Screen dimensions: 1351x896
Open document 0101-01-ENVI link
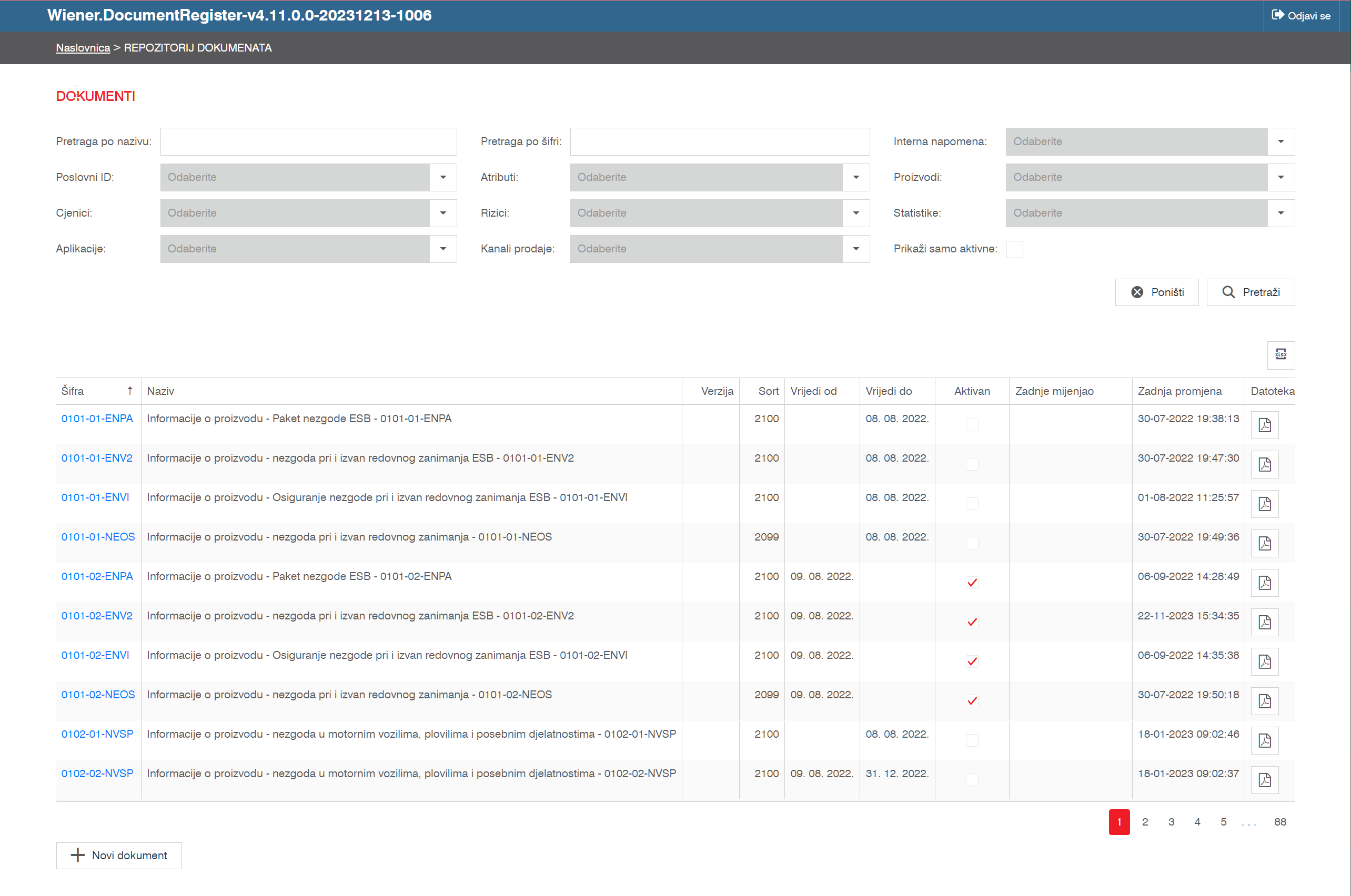pyautogui.click(x=95, y=497)
